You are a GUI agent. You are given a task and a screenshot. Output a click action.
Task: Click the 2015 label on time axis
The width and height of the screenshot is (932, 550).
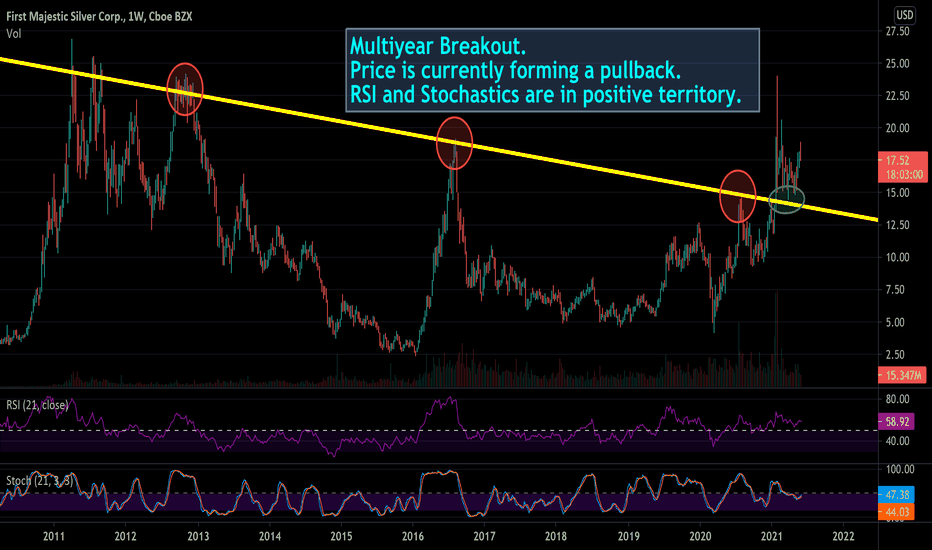341,536
